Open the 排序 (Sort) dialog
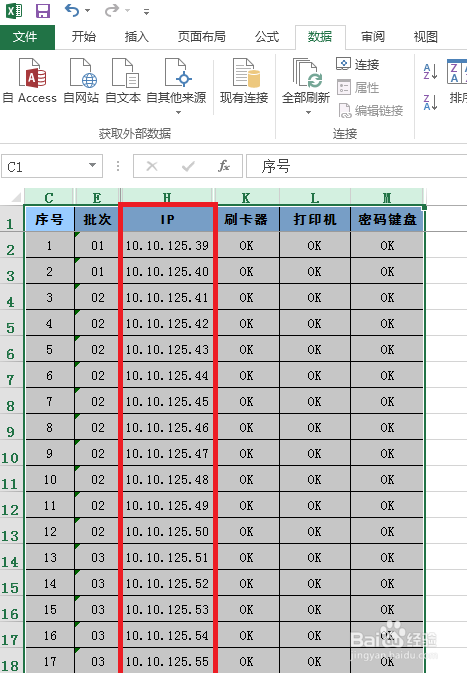Viewport: 467px width, 673px height. pos(457,81)
